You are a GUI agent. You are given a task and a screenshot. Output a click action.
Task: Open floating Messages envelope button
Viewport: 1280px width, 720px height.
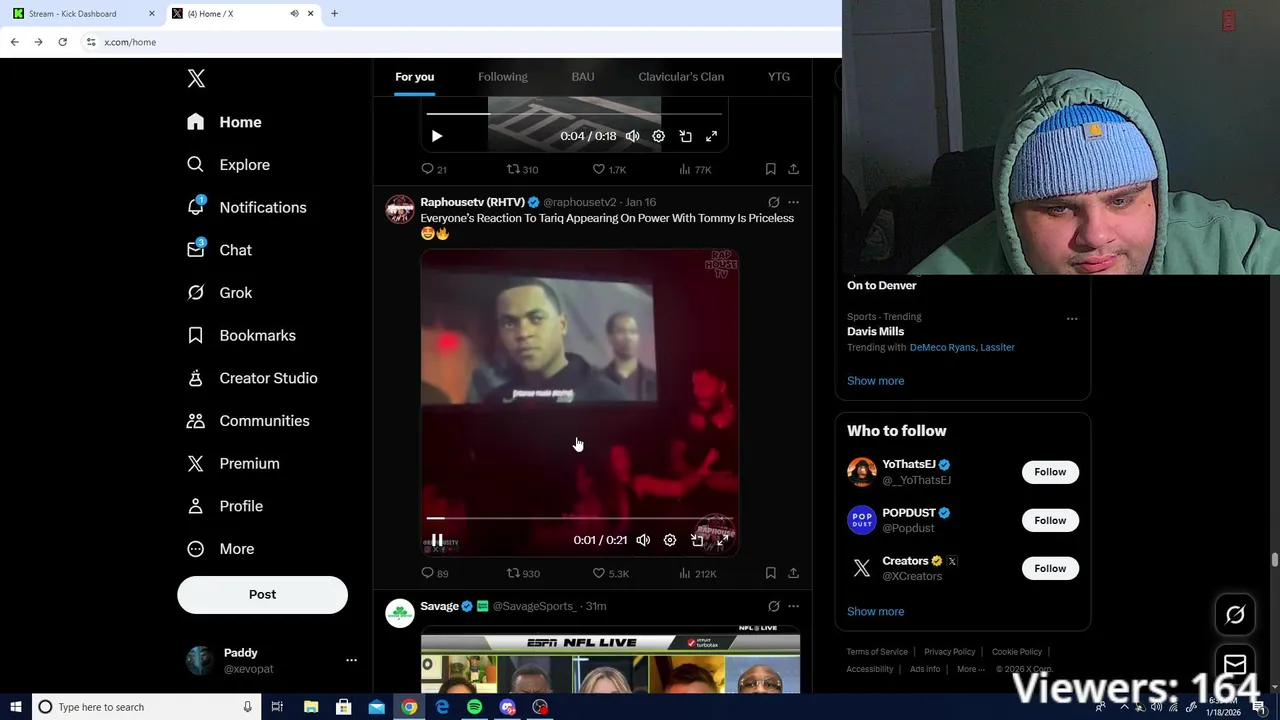[1235, 665]
